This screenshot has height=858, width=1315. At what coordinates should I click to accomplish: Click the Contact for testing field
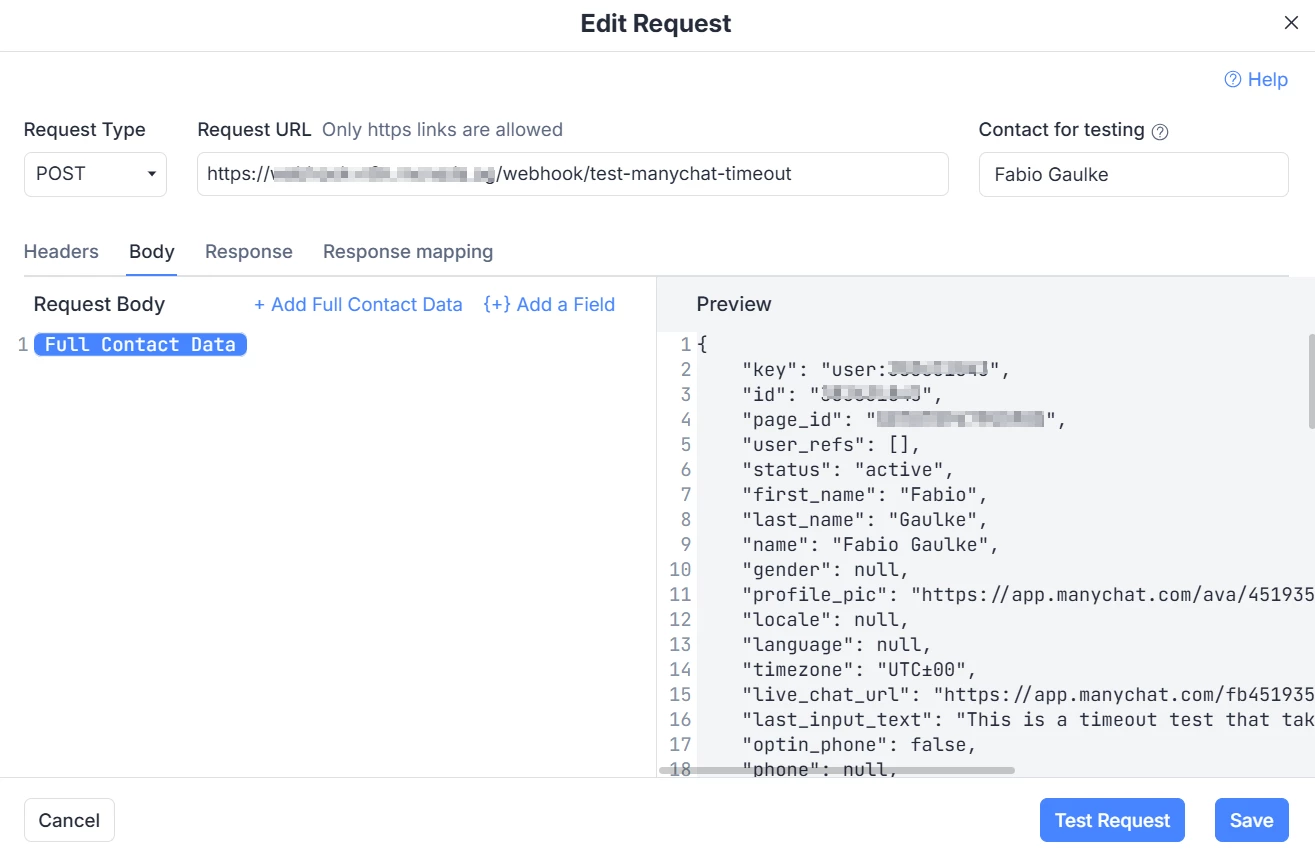click(1133, 175)
